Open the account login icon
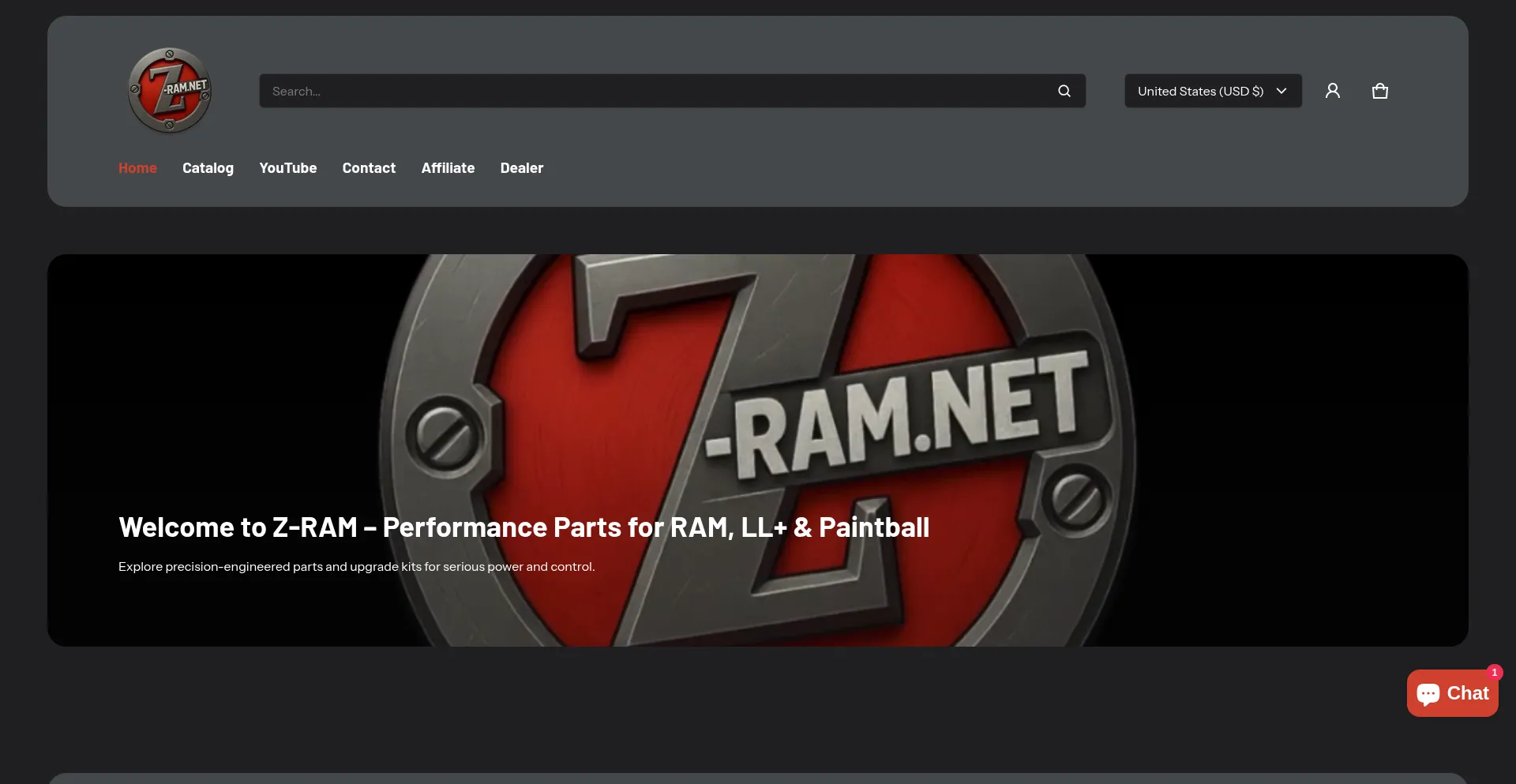1516x784 pixels. (1333, 91)
